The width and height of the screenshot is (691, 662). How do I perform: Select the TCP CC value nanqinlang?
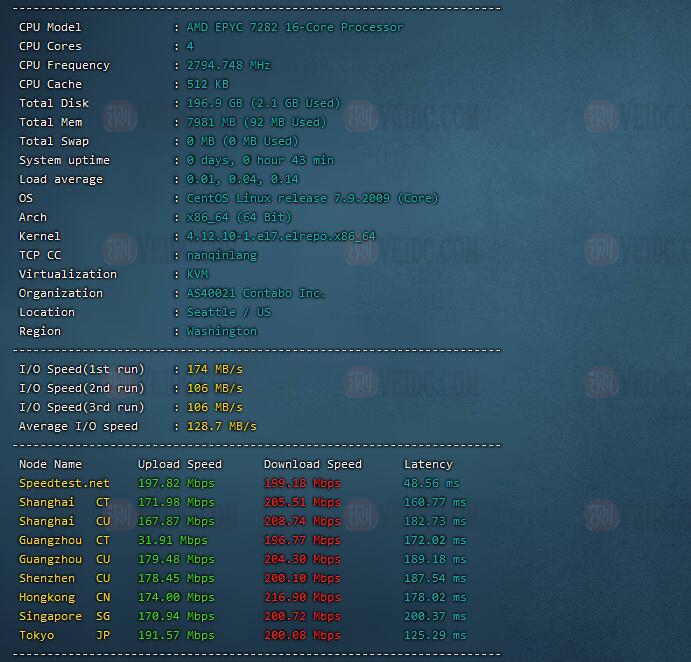pos(222,255)
